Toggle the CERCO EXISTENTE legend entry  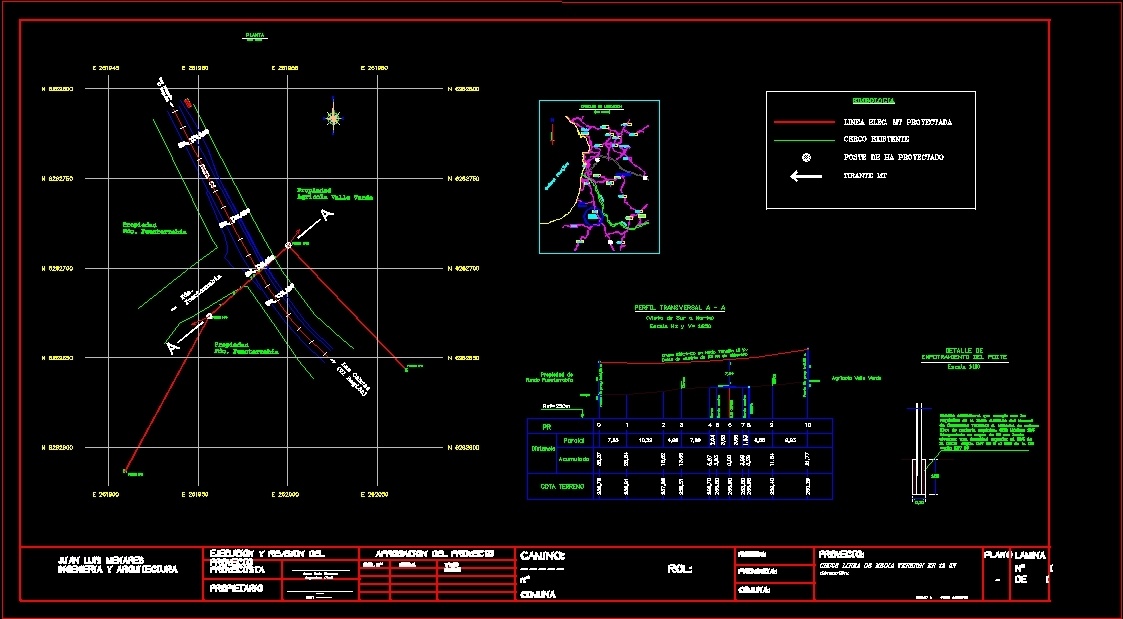point(805,140)
